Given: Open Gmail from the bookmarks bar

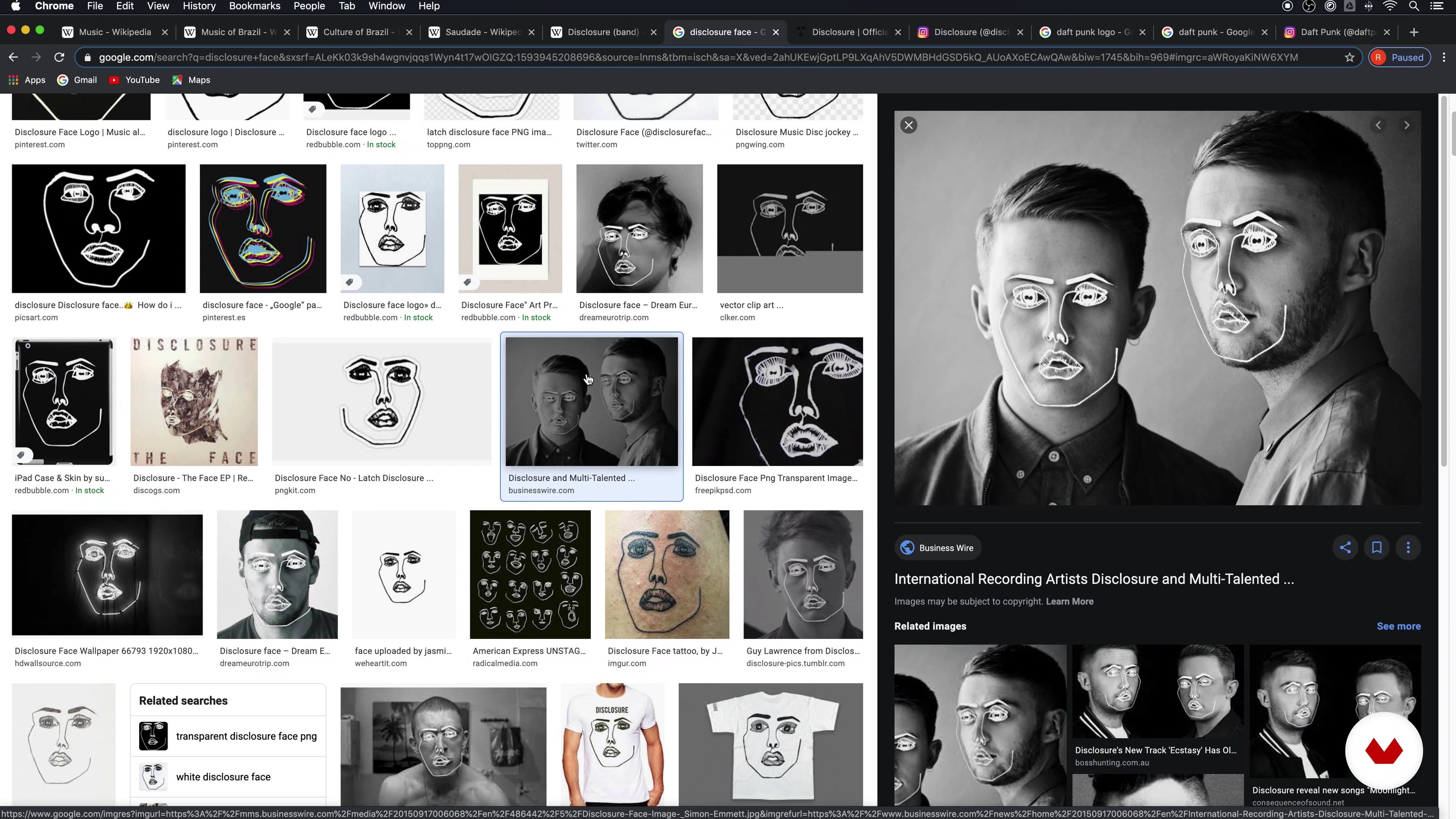Looking at the screenshot, I should click(77, 80).
